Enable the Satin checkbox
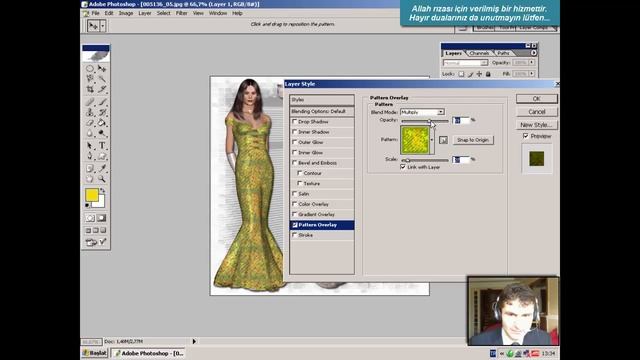 294,193
